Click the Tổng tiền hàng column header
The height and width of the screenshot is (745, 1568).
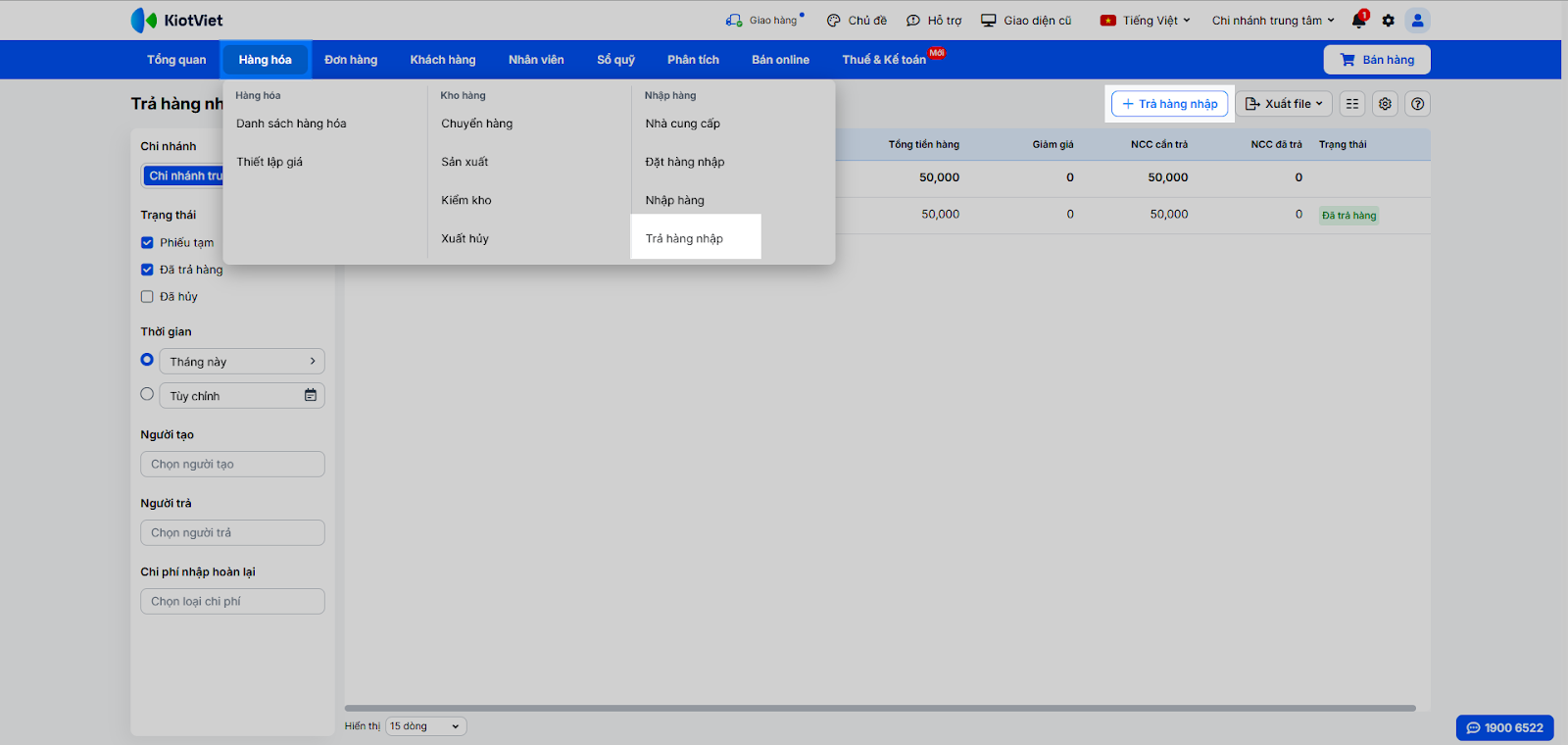click(x=924, y=144)
